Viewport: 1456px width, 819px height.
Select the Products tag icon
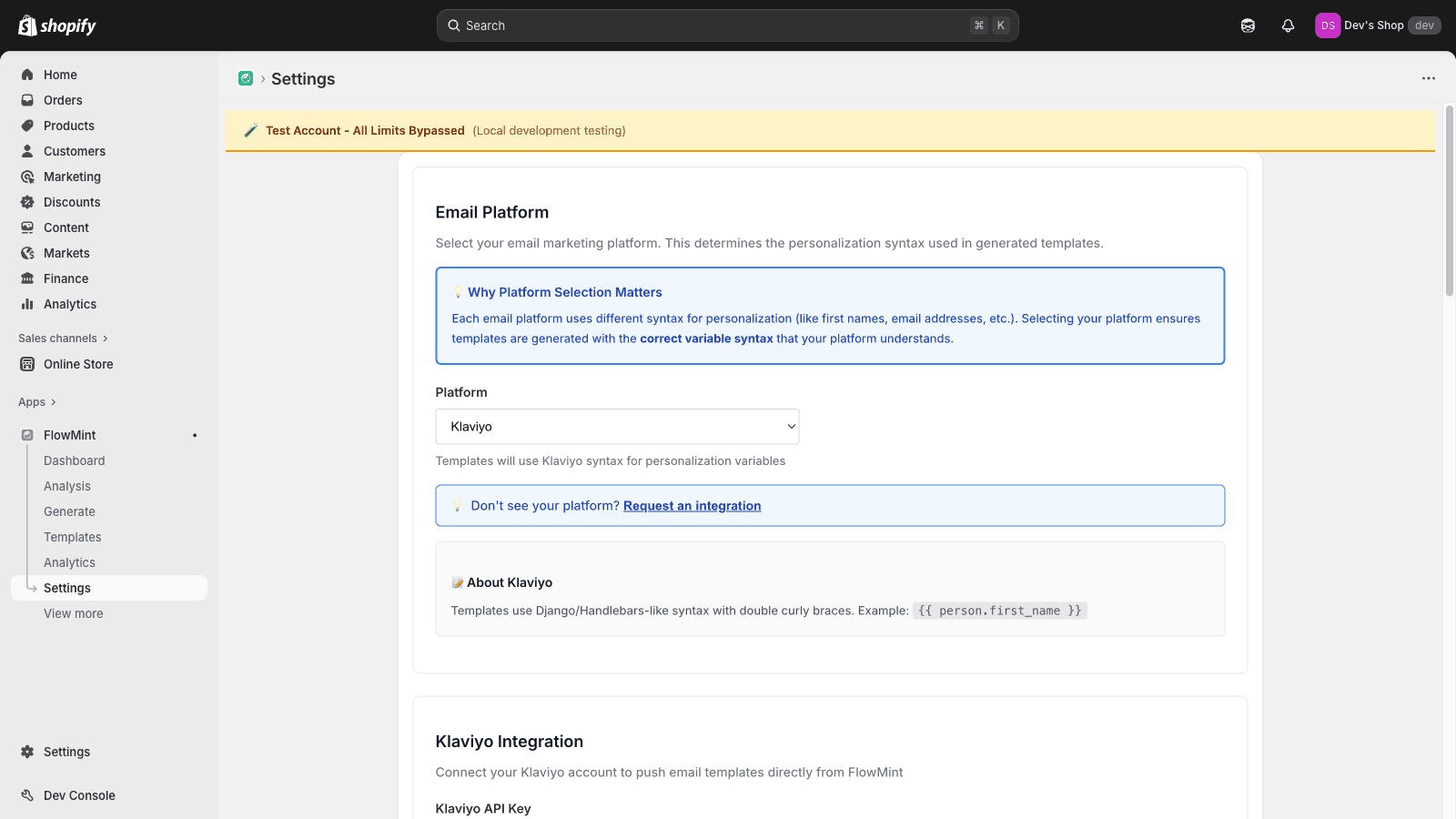(27, 126)
